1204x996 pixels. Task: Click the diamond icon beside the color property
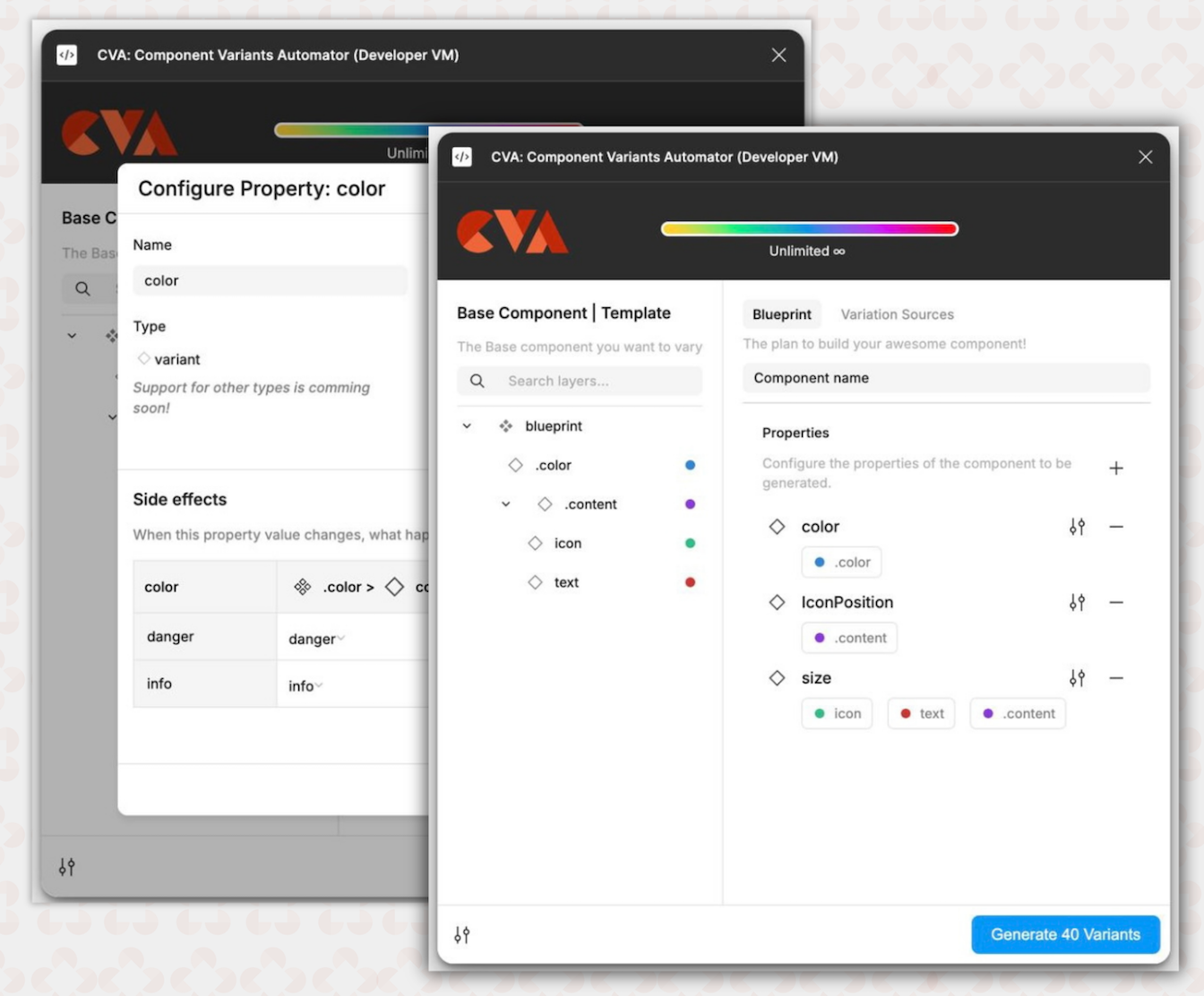pyautogui.click(x=776, y=527)
